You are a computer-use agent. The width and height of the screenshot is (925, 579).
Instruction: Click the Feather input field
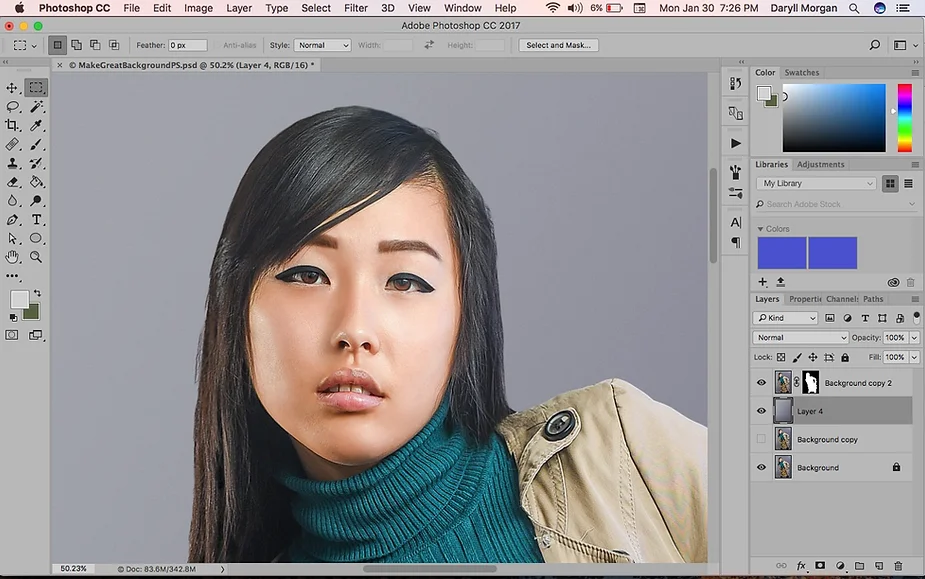click(x=188, y=45)
